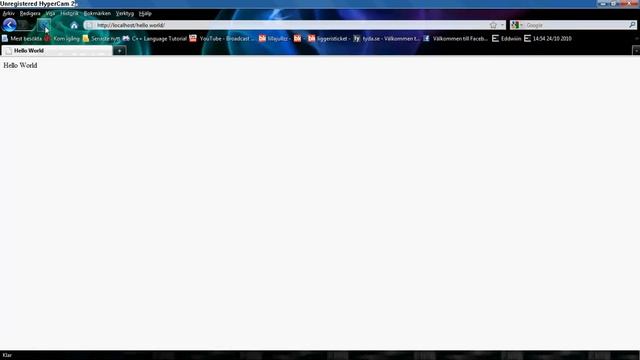
Task: Open the 14:54 24/10 2010 bookmark
Action: point(548,39)
